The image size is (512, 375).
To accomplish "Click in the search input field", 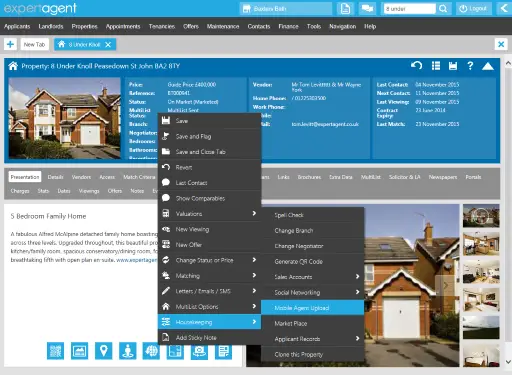I will (409, 9).
